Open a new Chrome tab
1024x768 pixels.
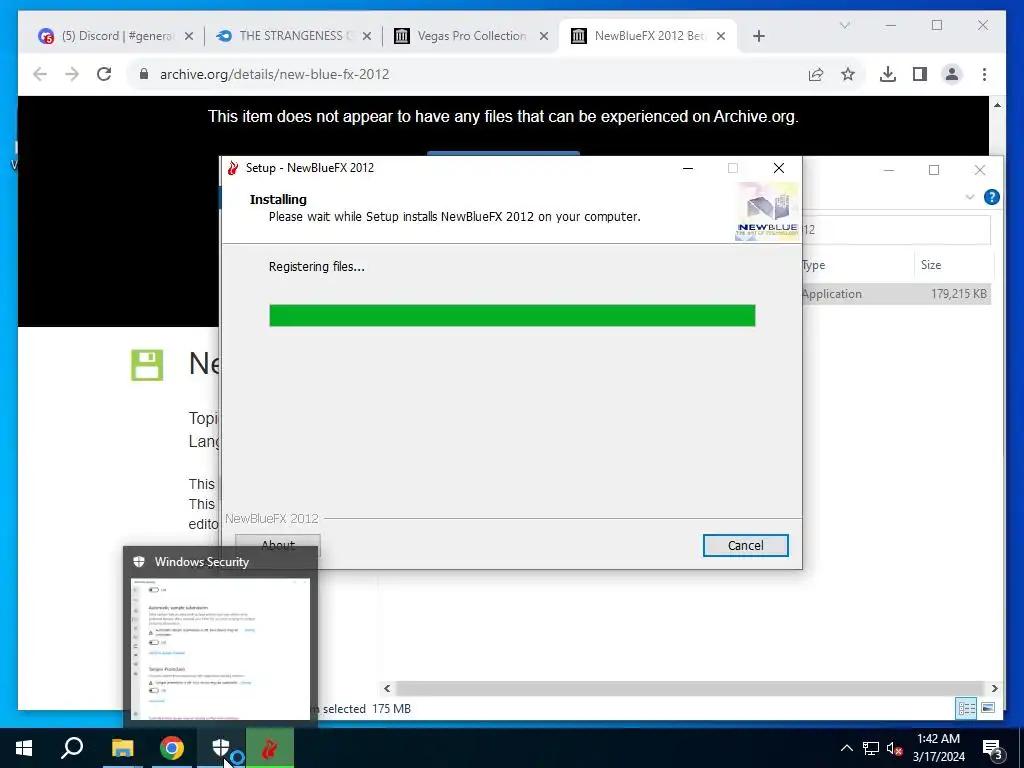(758, 36)
